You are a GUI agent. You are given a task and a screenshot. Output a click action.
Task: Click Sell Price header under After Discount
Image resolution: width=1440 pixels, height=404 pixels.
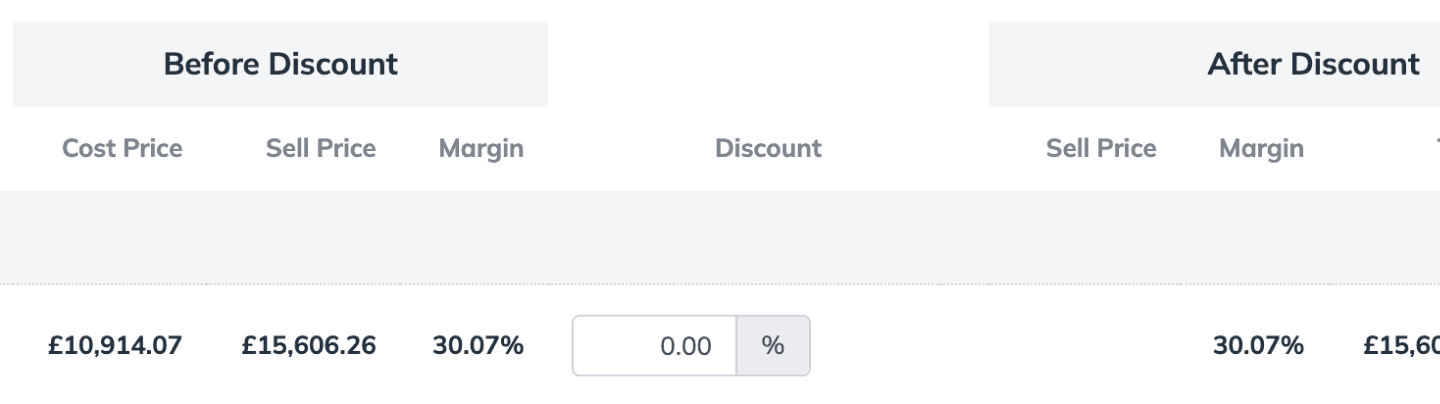[1101, 149]
